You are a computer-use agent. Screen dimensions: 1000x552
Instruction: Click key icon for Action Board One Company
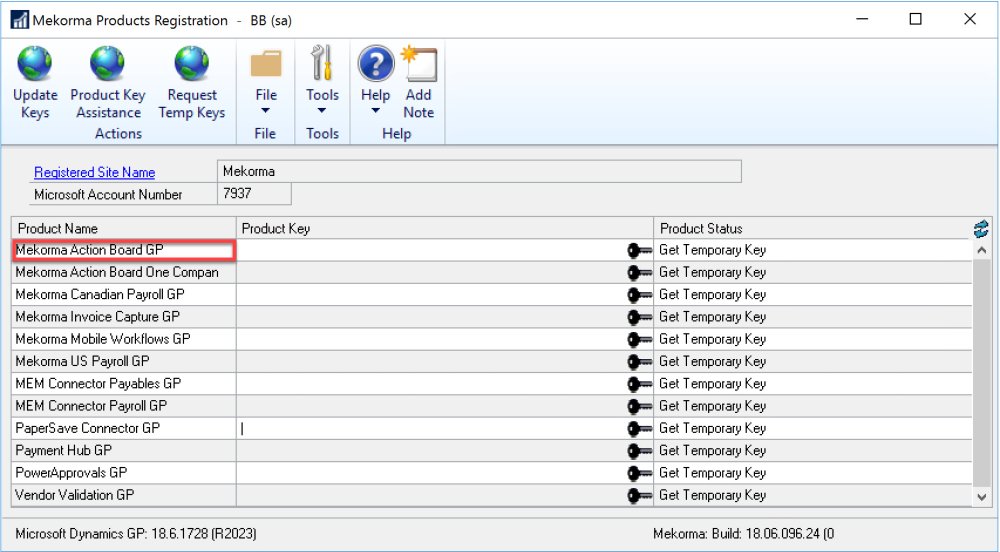point(639,273)
